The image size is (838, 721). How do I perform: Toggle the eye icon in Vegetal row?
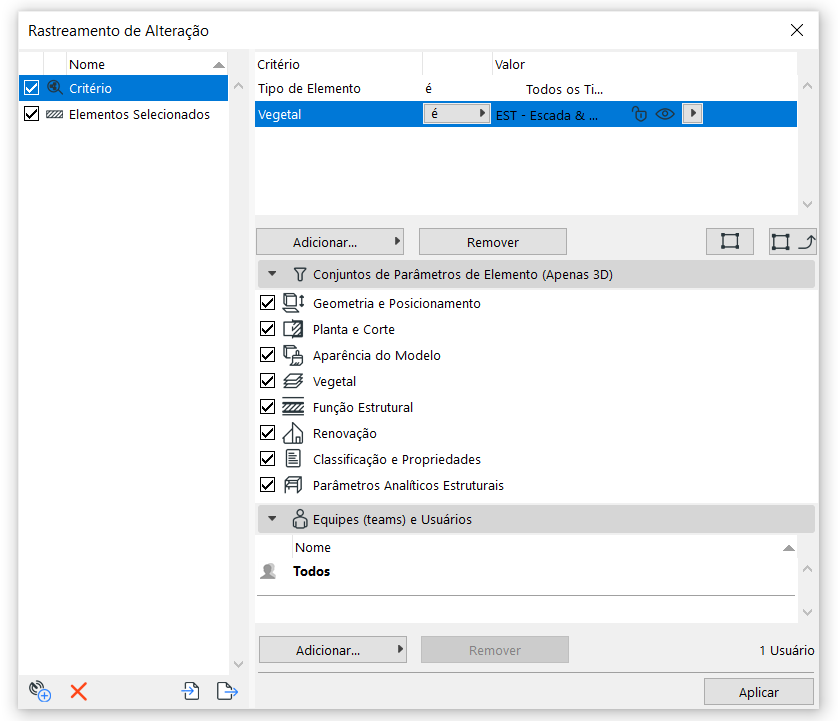665,114
